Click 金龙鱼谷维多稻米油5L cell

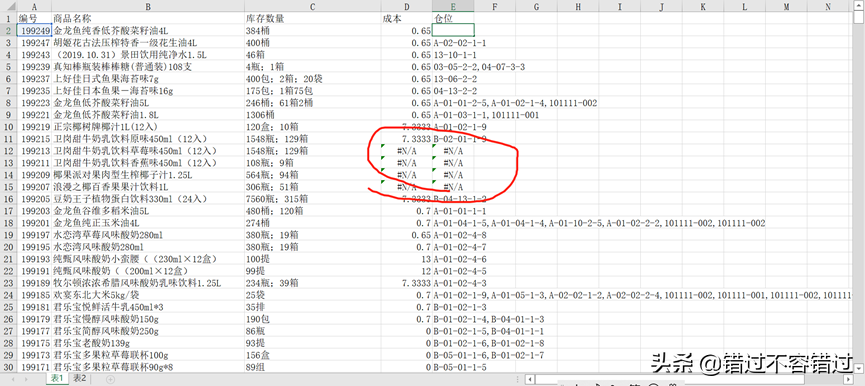[x=148, y=211]
